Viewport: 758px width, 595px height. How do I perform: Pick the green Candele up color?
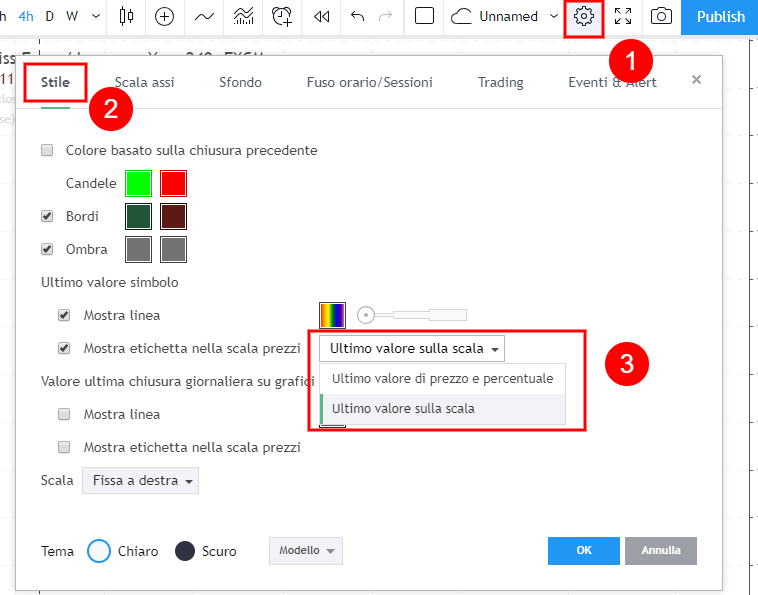(x=139, y=183)
